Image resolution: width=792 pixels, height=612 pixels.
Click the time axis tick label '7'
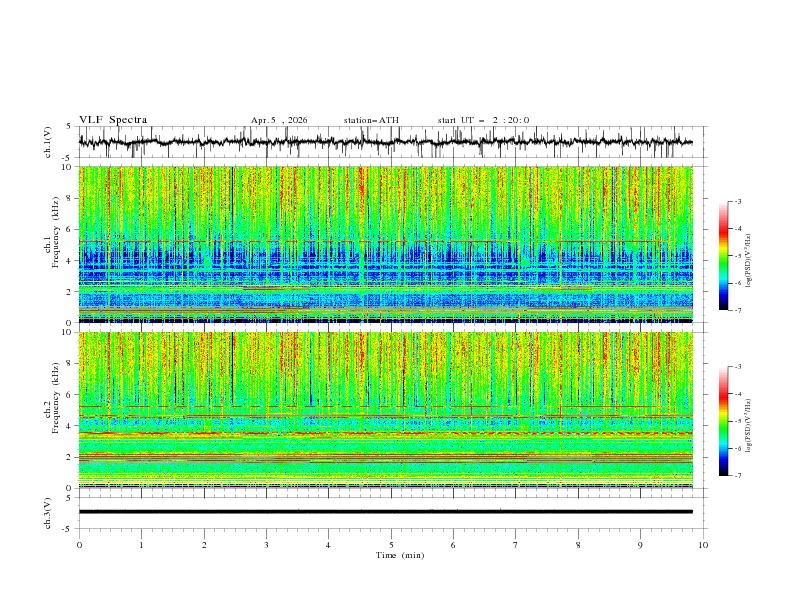[x=516, y=545]
